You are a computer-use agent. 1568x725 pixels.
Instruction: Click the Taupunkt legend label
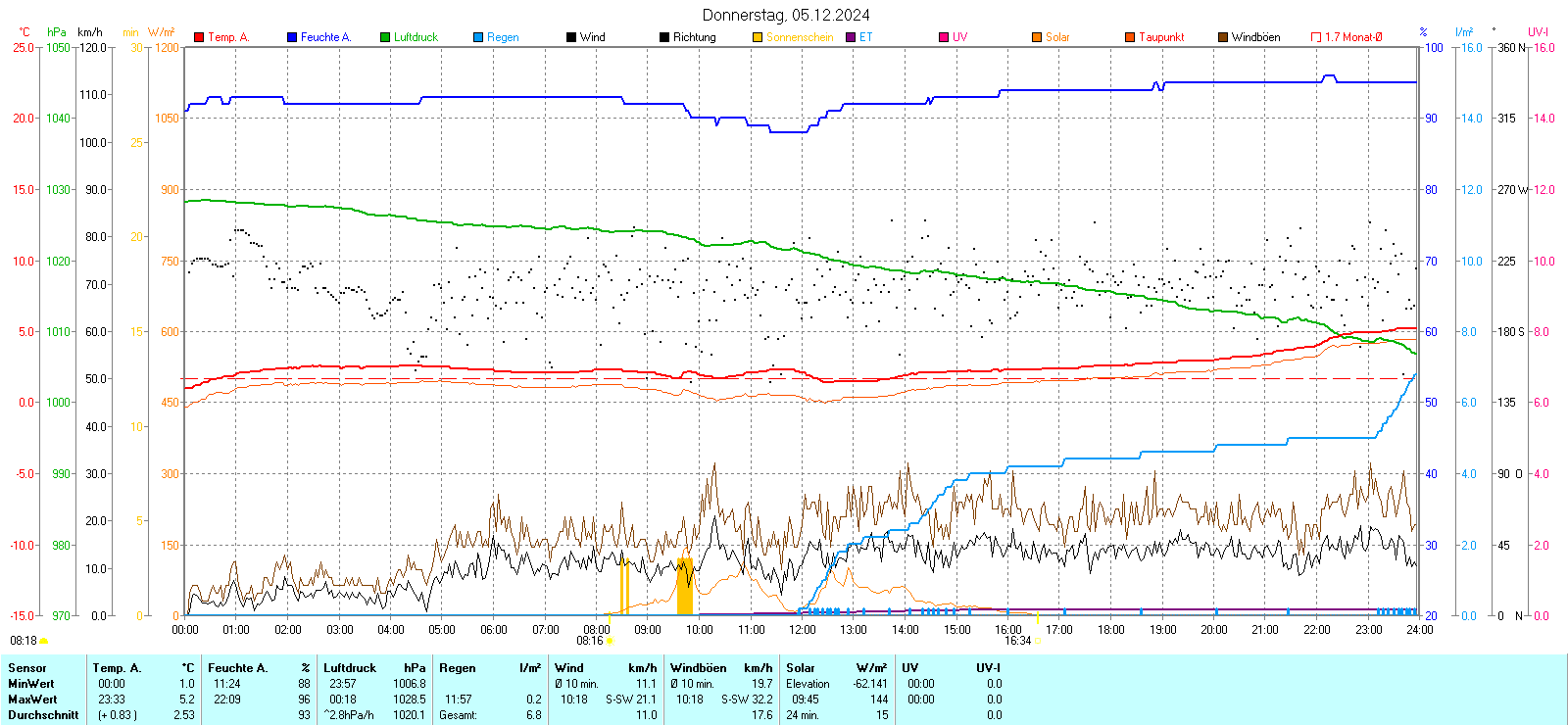1161,37
